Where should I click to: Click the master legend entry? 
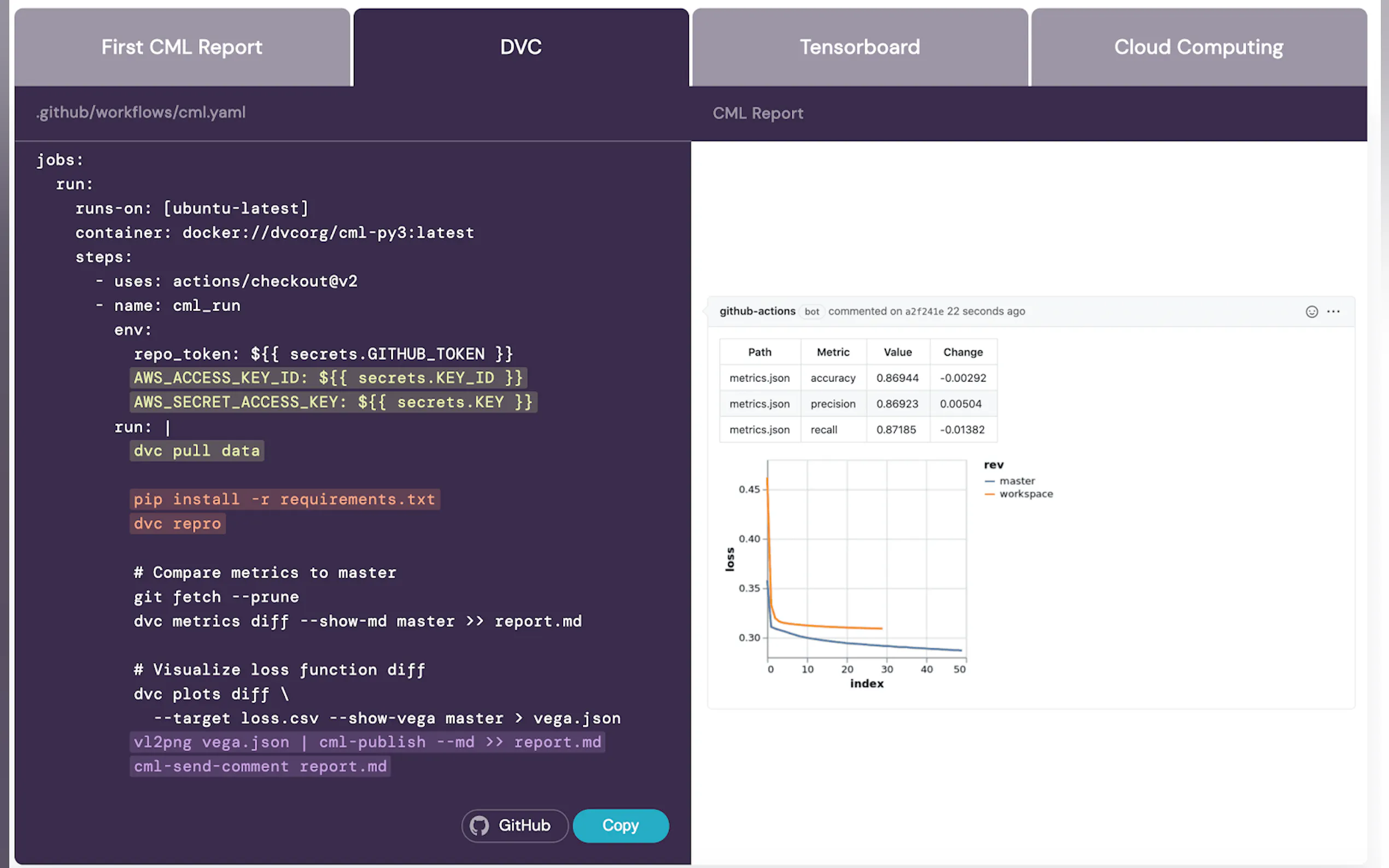pyautogui.click(x=1010, y=480)
